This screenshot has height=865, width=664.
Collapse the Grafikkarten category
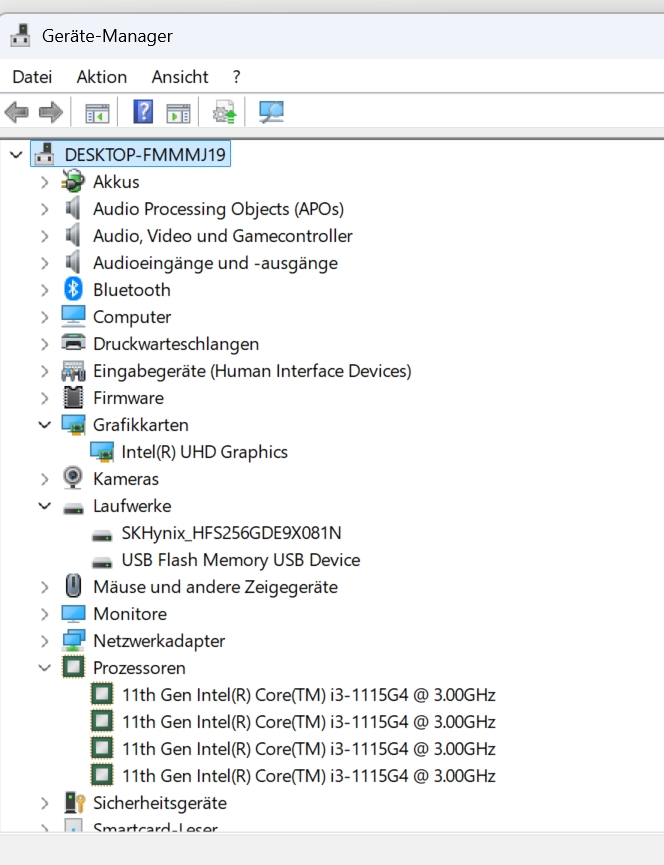coord(45,425)
